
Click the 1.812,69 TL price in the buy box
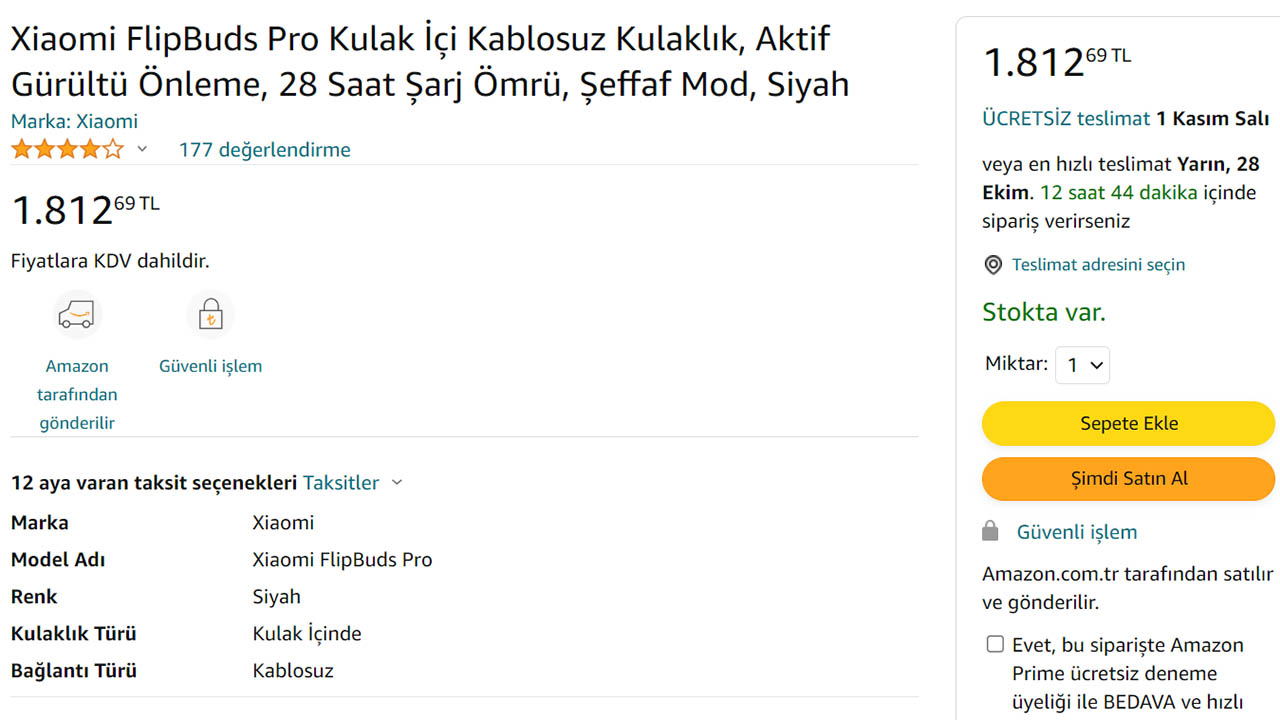(1056, 62)
